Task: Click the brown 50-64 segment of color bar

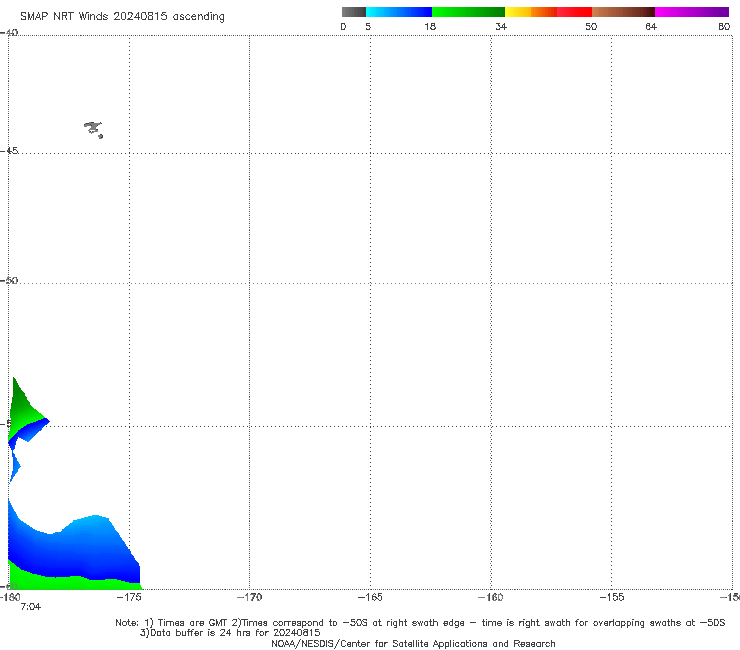Action: point(623,12)
